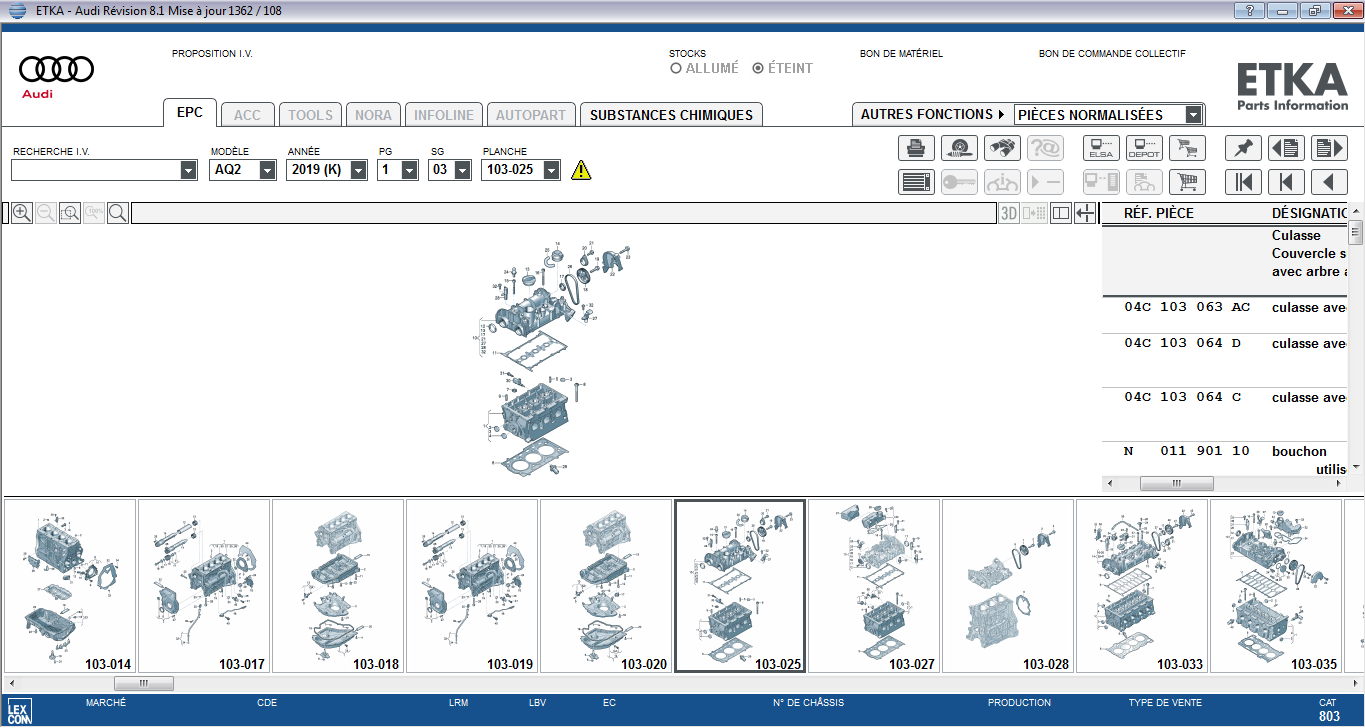
Task: Open the single shopping cart icon
Action: click(1187, 182)
